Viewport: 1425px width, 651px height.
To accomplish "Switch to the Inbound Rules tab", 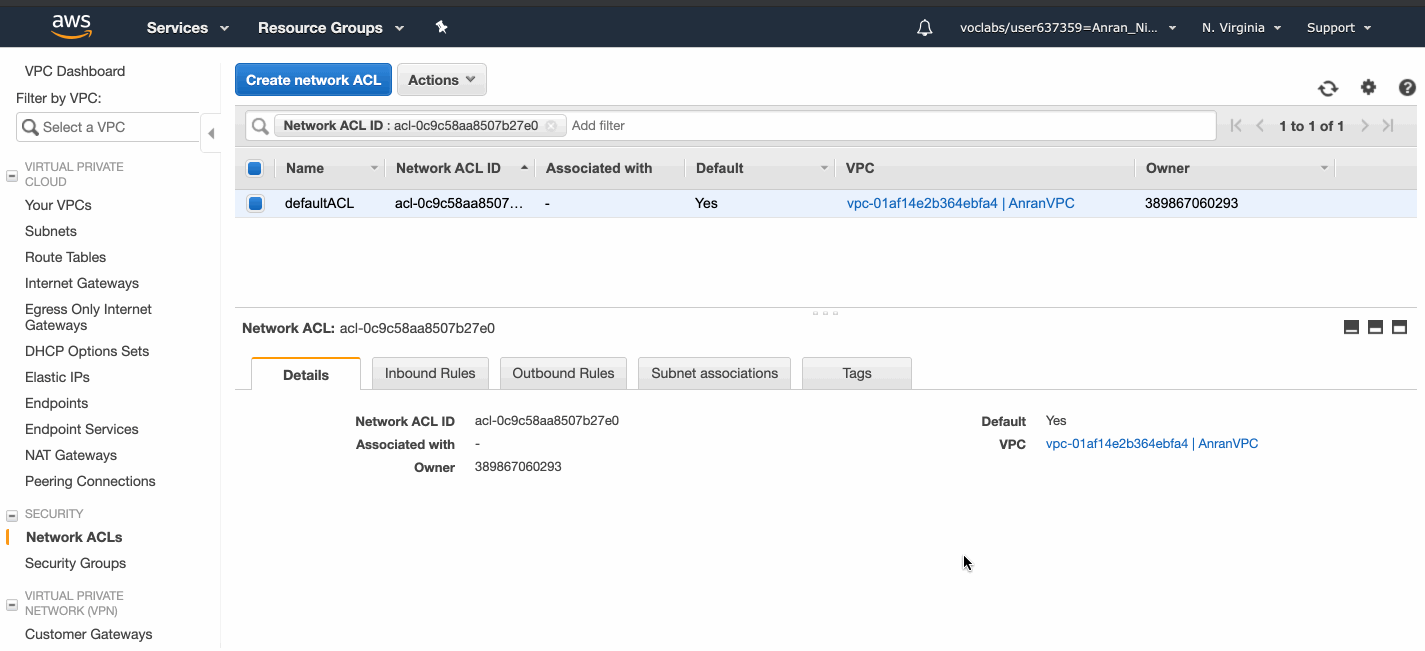I will [x=430, y=373].
